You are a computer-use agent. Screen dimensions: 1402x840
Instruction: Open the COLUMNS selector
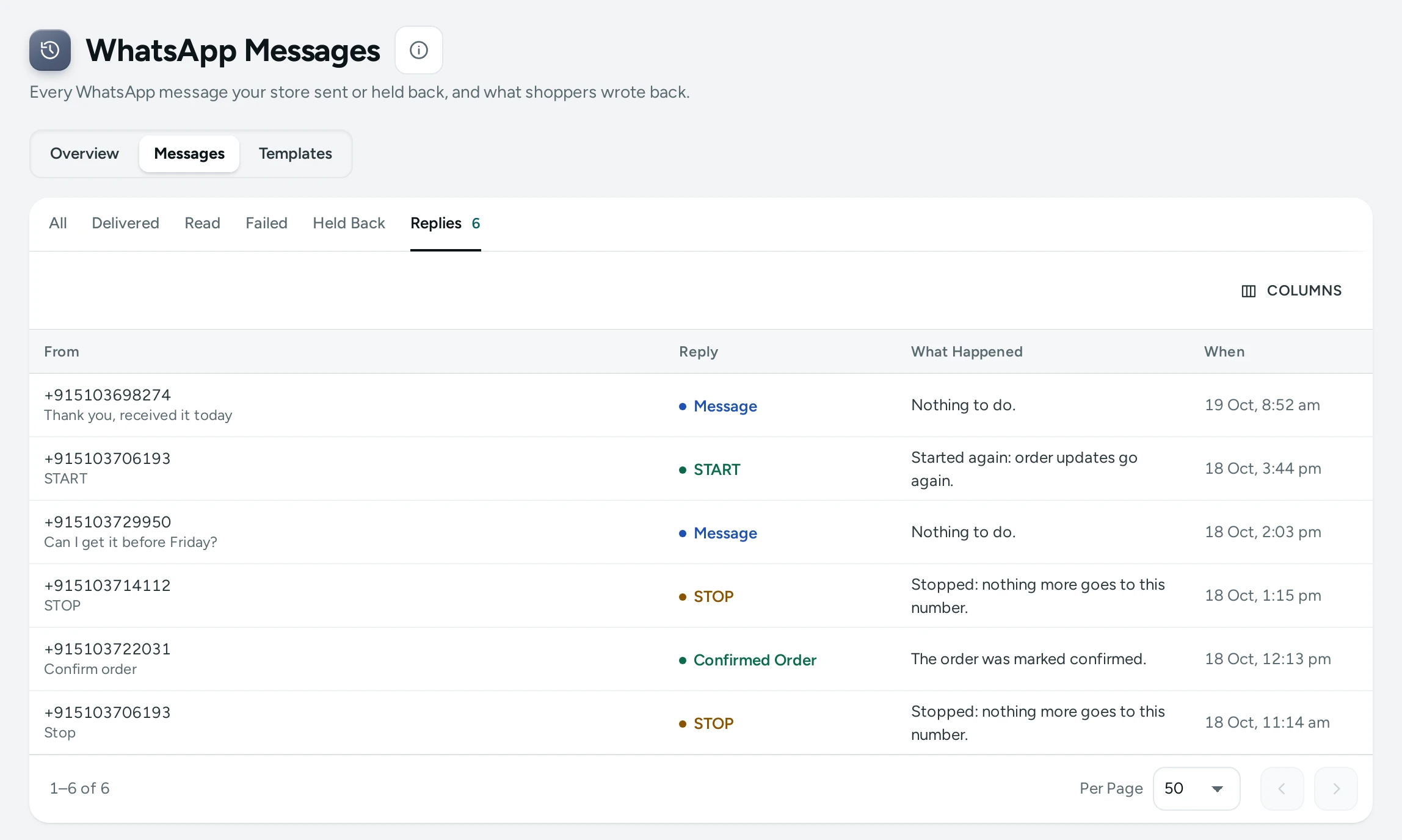1291,291
